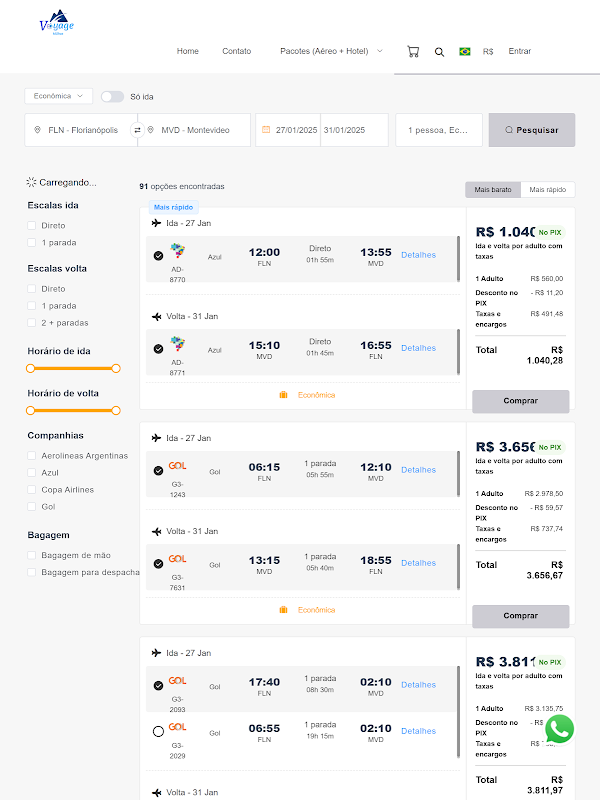
Task: Filter by Gol company checkbox
Action: 32,507
